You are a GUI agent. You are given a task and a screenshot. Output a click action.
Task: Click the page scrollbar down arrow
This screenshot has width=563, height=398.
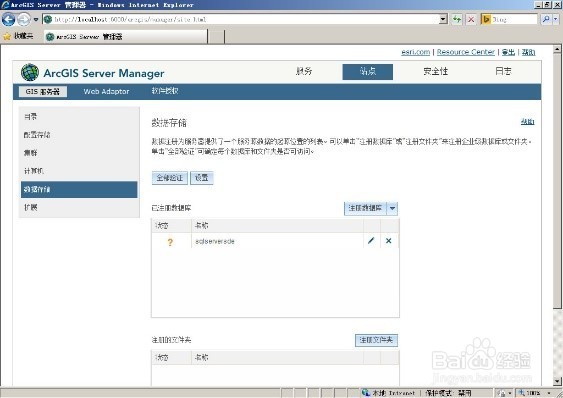(557, 381)
